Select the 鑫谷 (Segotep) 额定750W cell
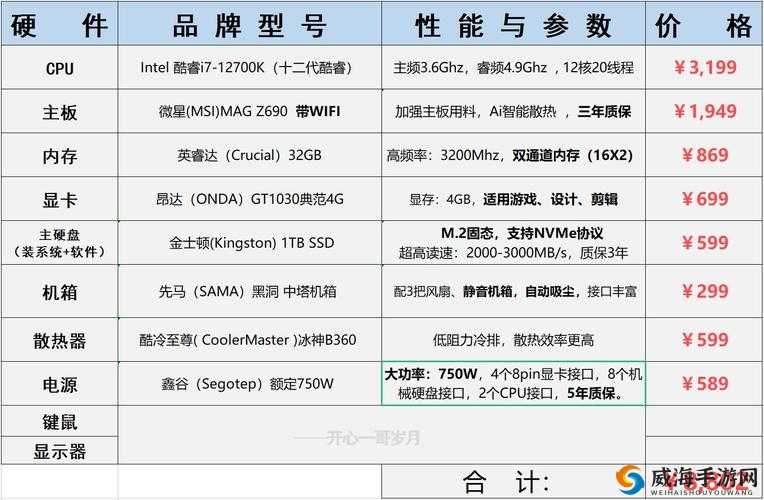764x500 pixels. (x=249, y=384)
